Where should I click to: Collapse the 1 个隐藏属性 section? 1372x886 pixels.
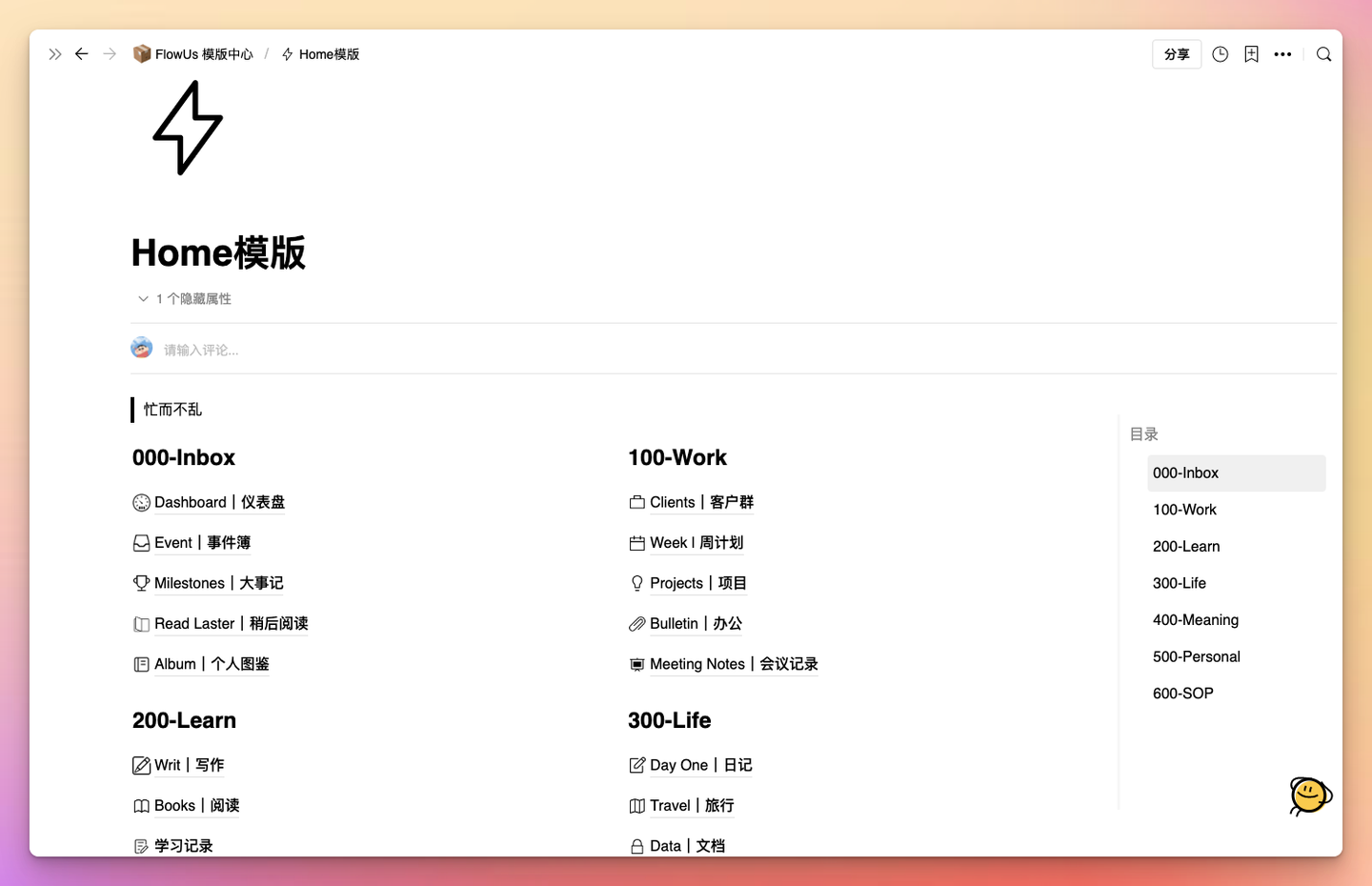pyautogui.click(x=143, y=297)
